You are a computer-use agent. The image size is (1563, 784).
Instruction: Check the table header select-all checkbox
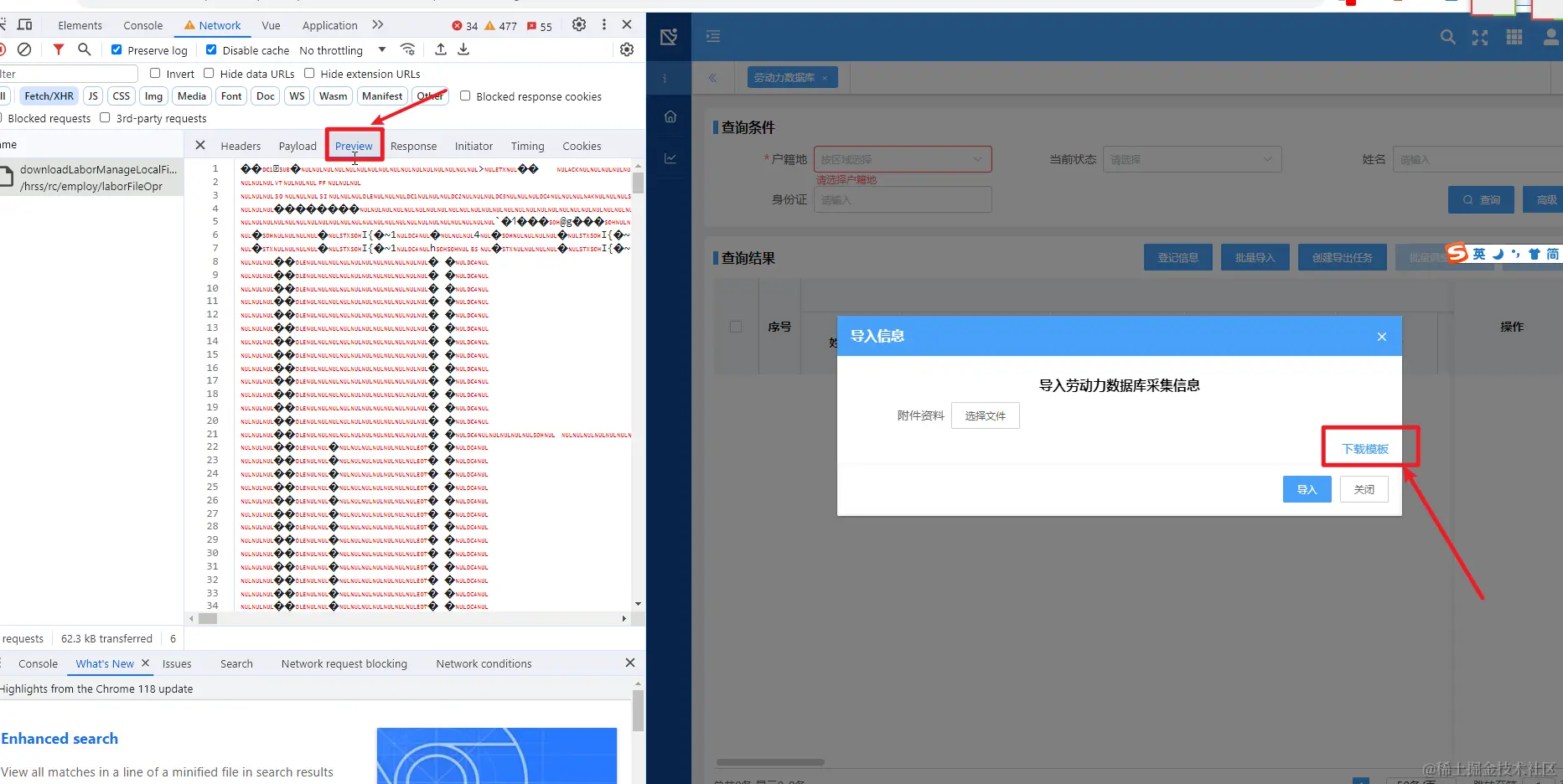coord(736,327)
